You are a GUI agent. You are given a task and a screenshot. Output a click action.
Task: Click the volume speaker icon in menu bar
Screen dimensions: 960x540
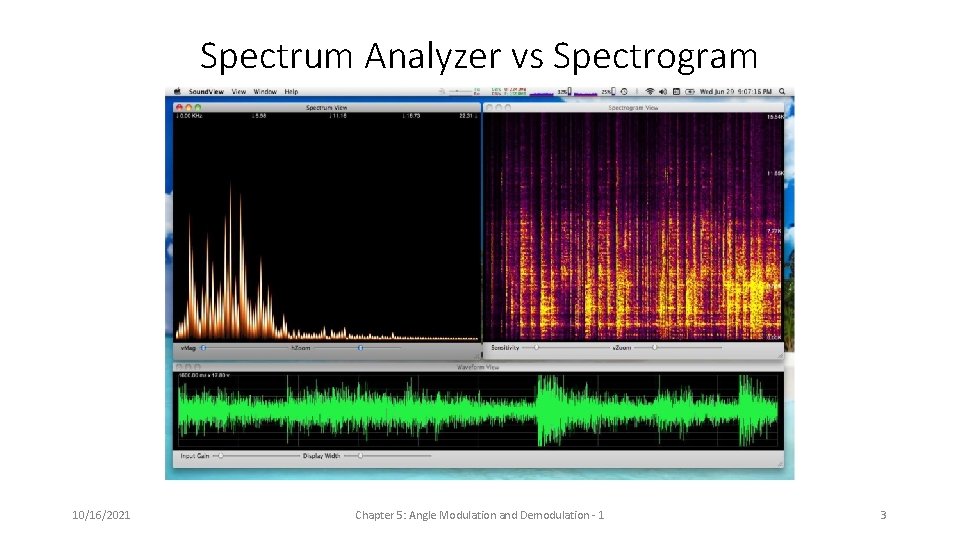pyautogui.click(x=662, y=91)
